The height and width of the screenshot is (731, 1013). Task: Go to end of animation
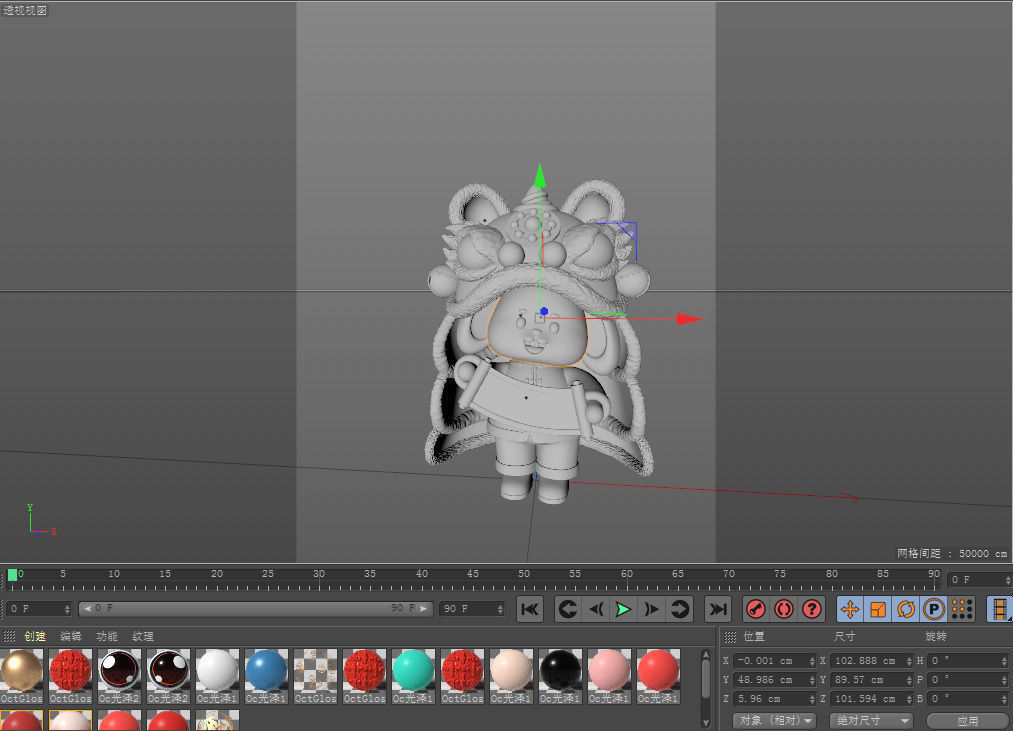(717, 609)
